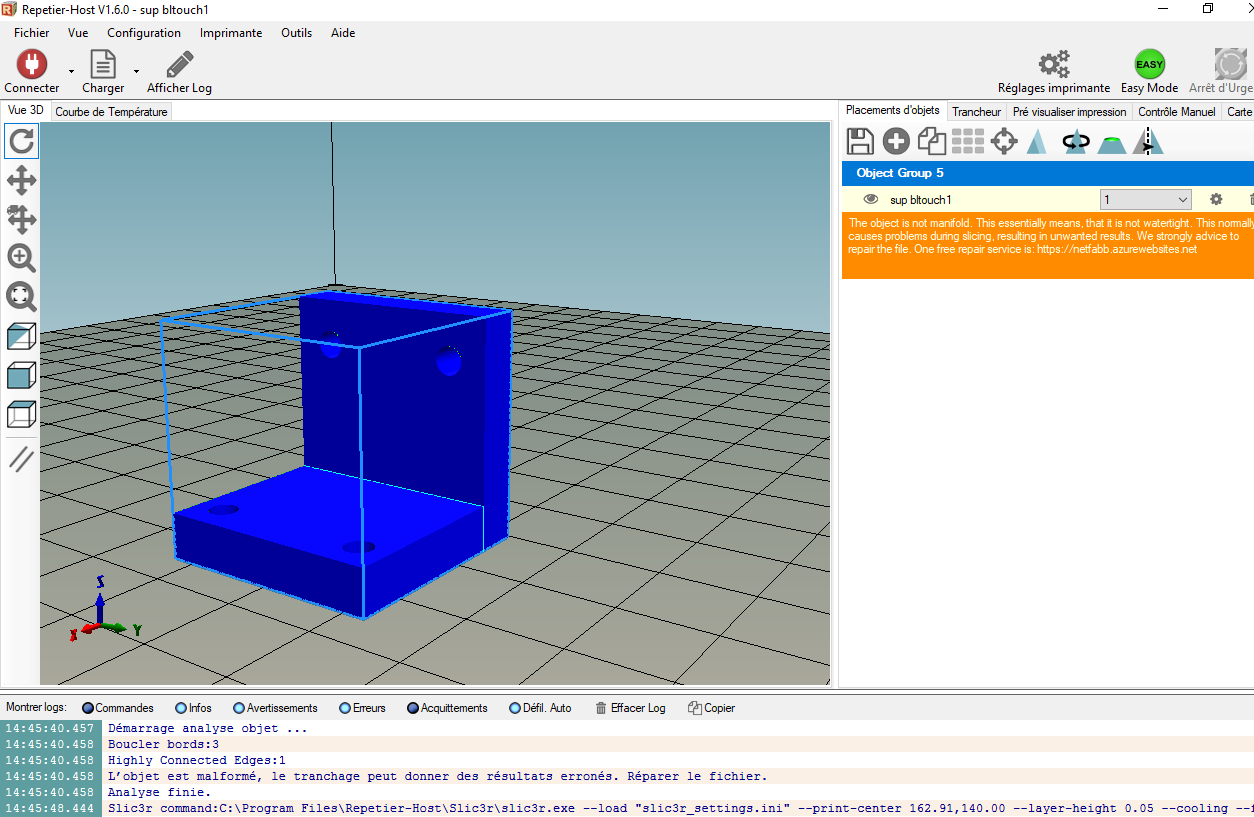Select the Placements d'objets tab
This screenshot has width=1254, height=817.
[893, 111]
